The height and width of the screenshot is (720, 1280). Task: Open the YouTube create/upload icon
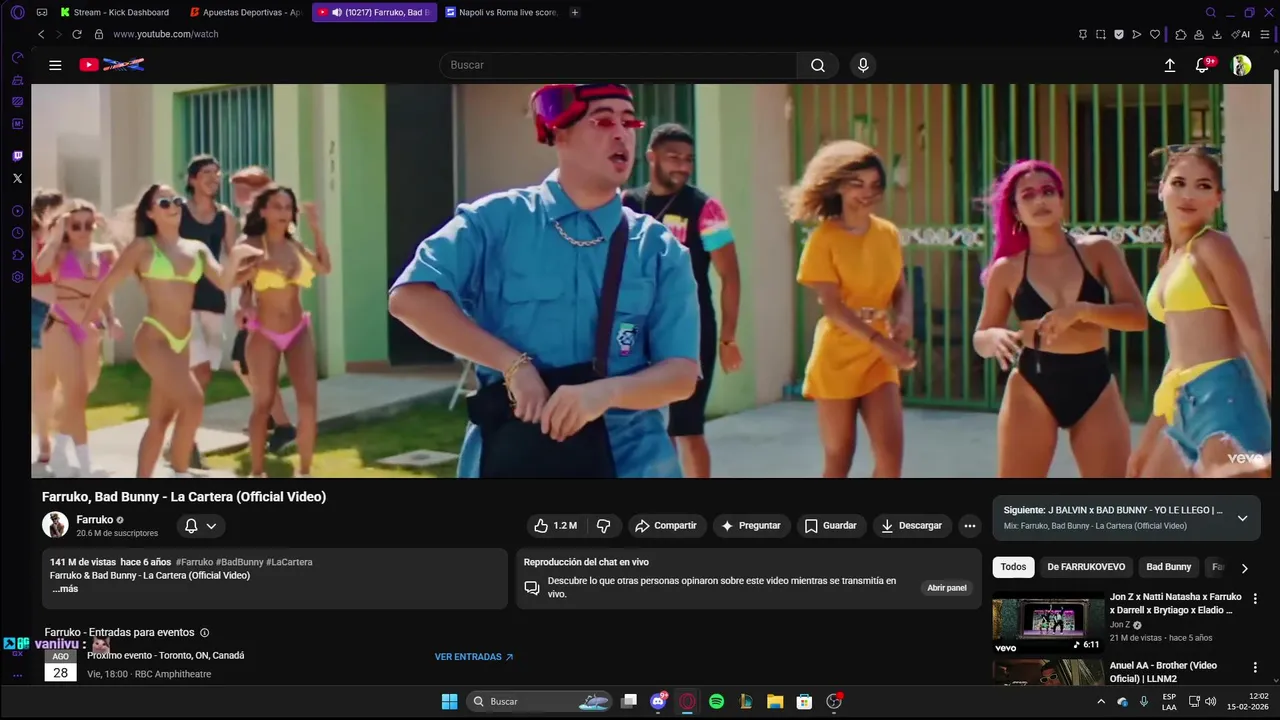pyautogui.click(x=1170, y=65)
